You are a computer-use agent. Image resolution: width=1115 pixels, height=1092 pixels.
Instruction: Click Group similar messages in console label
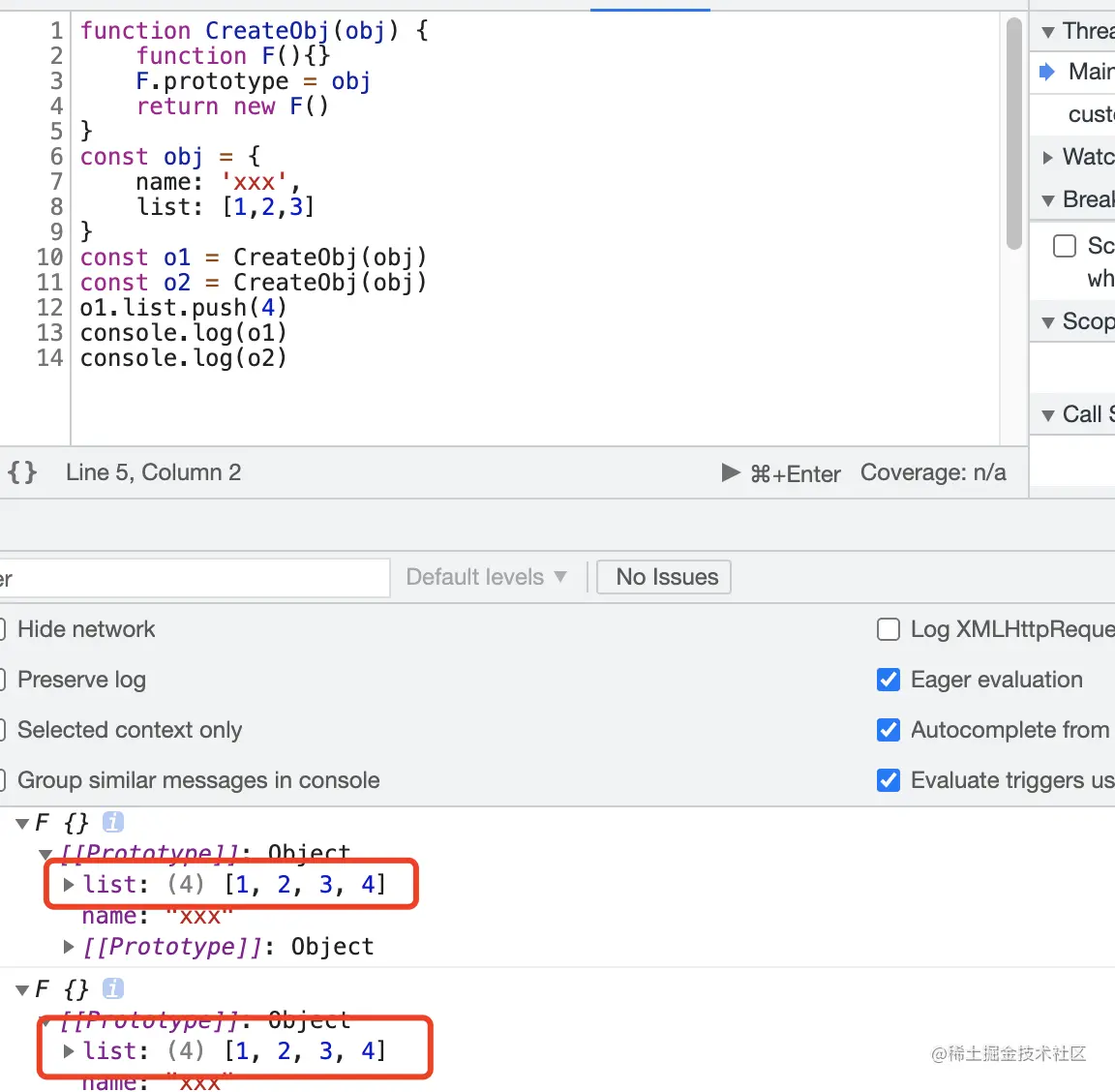(198, 780)
